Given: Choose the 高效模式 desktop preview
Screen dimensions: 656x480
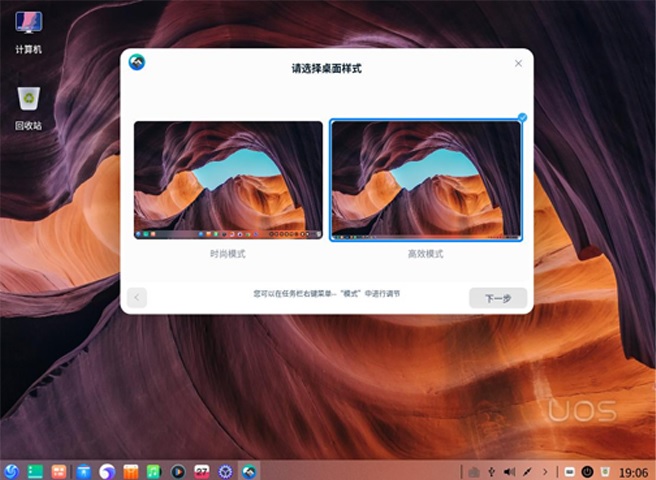Looking at the screenshot, I should 426,180.
